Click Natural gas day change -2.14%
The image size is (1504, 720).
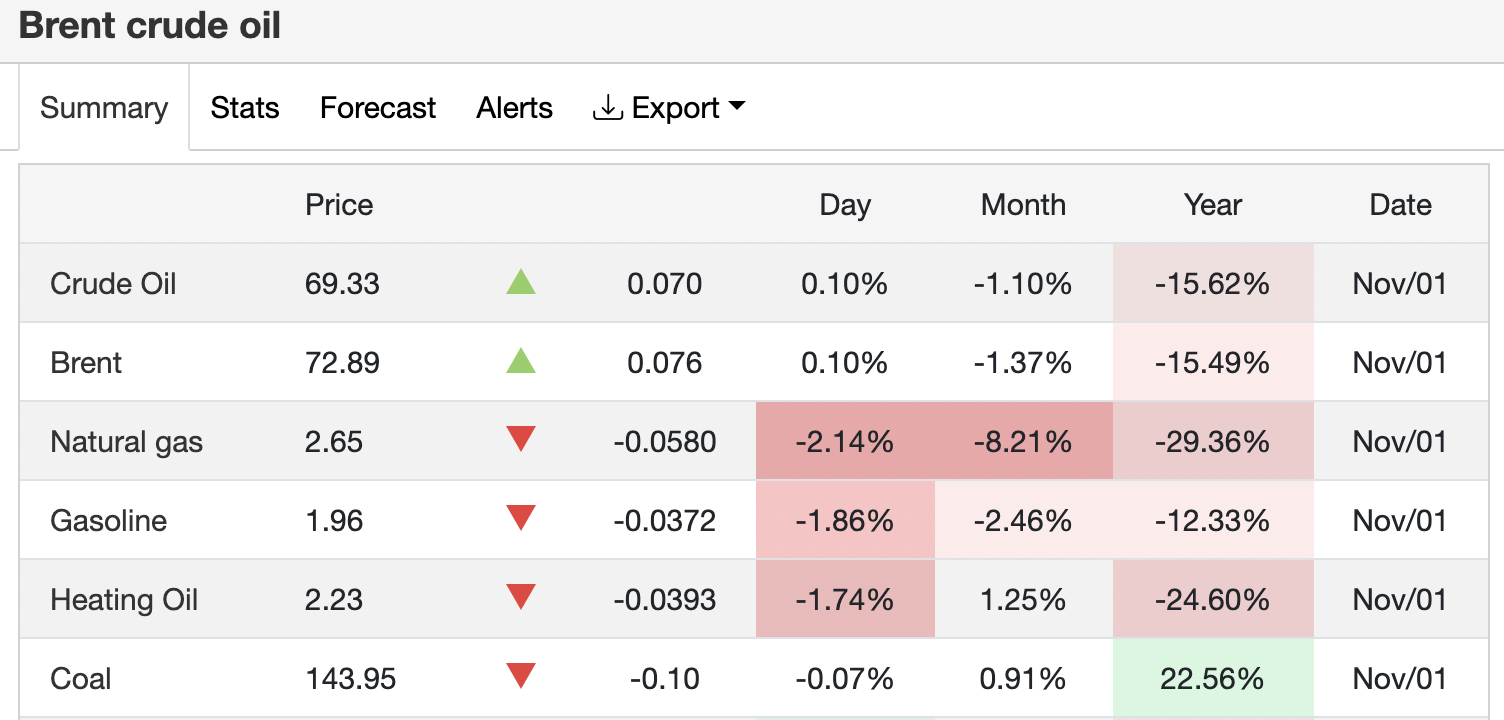click(845, 442)
